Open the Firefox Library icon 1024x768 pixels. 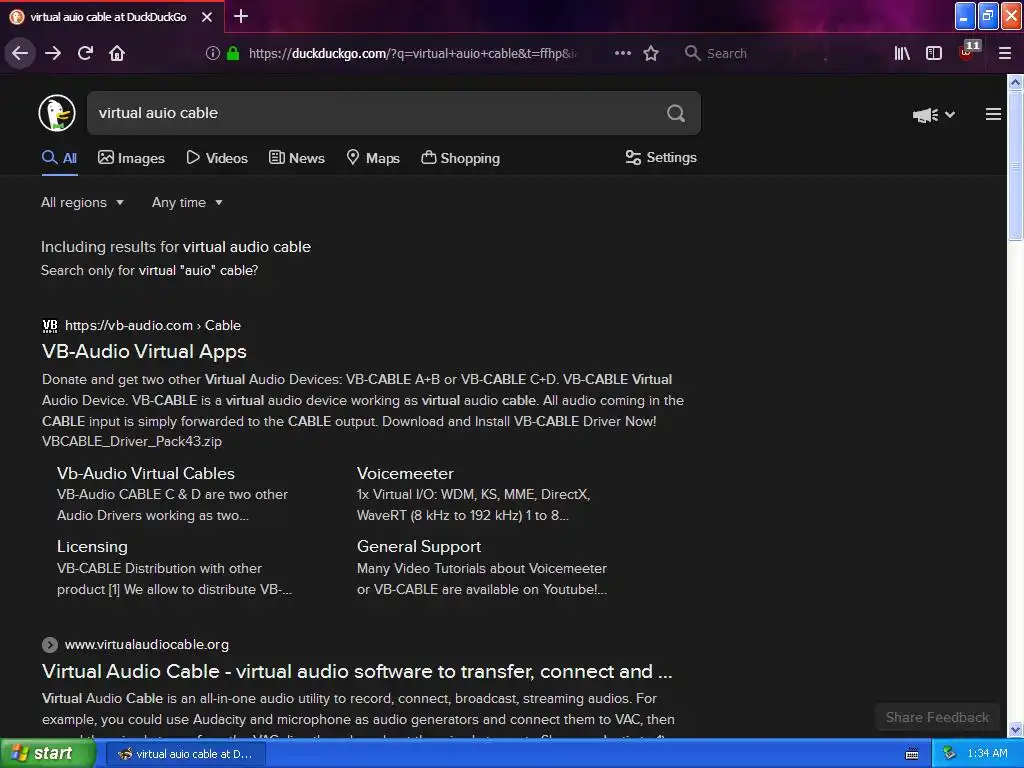click(x=902, y=53)
